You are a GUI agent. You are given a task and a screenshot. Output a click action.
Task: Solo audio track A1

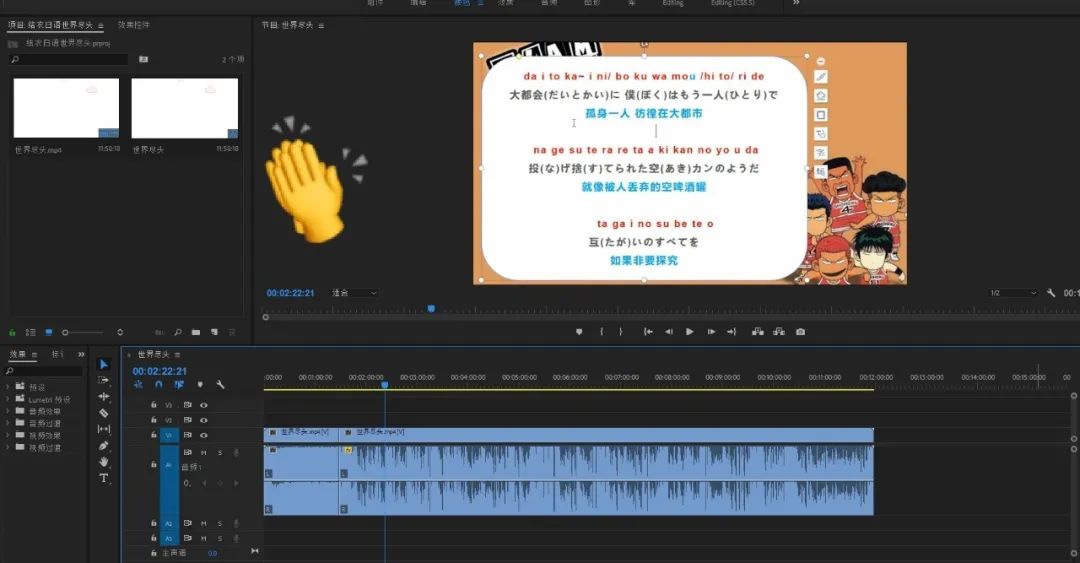tap(220, 453)
